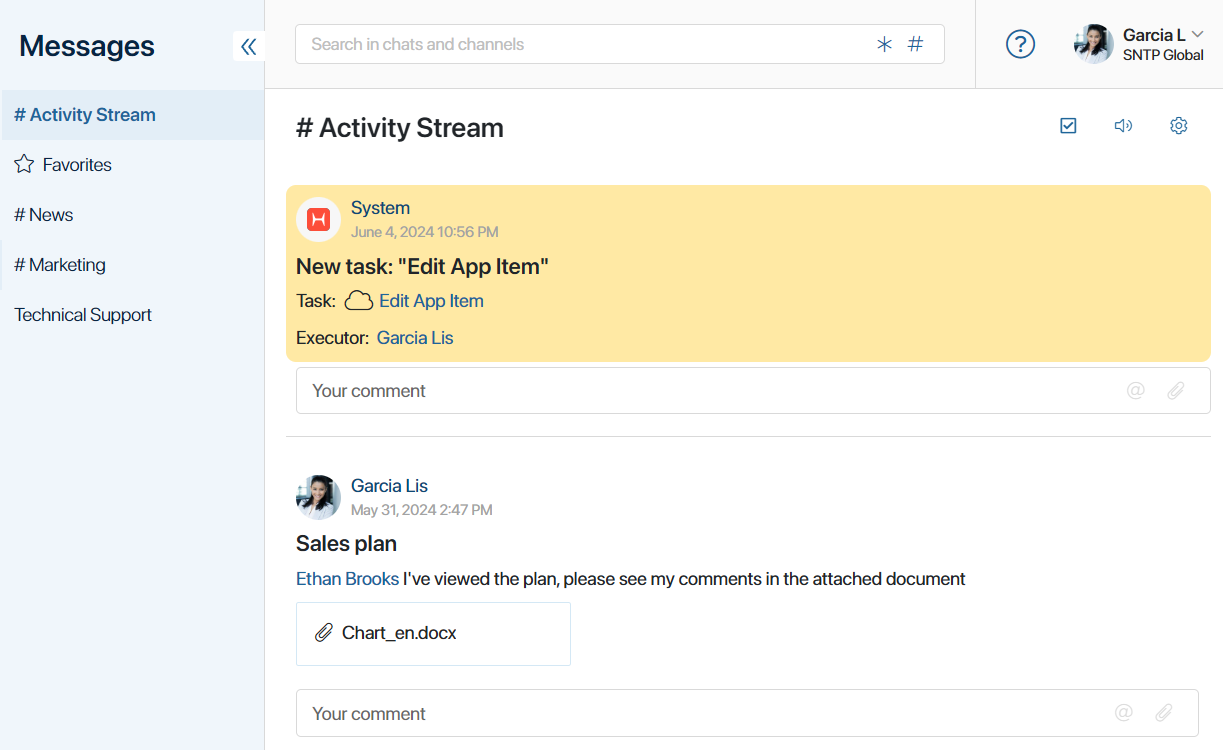This screenshot has width=1223, height=750.
Task: Open executor Garcia Lis profile link
Action: point(415,338)
